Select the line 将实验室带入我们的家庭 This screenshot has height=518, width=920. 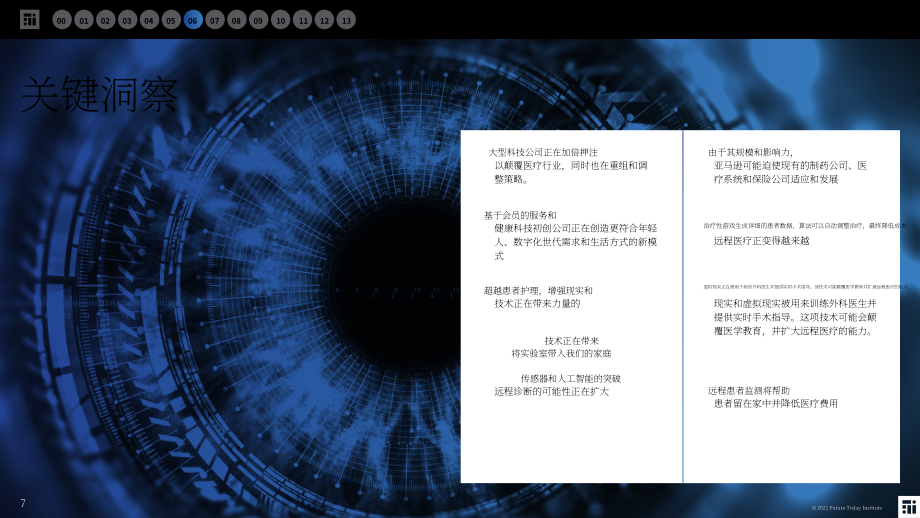tap(561, 353)
